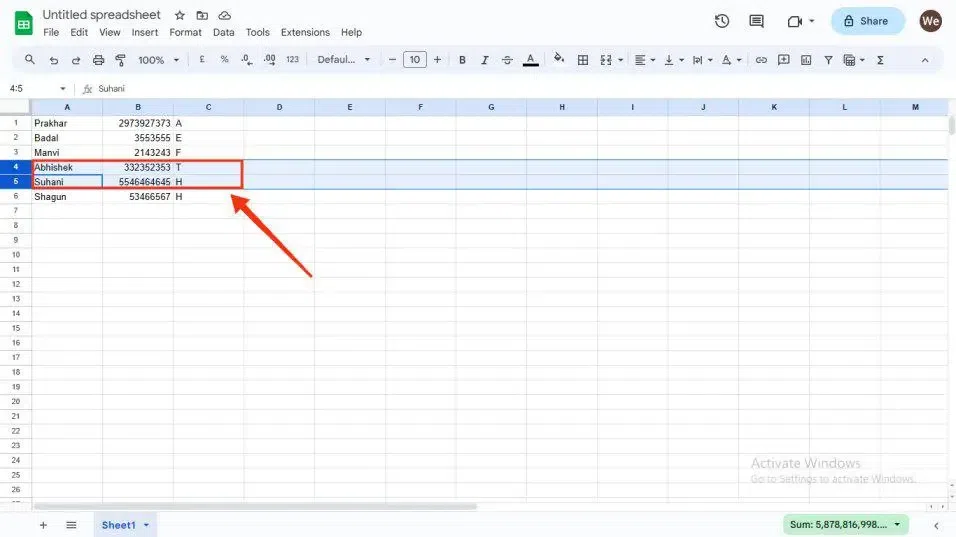Click the borders grid icon
Viewport: 956px width, 537px height.
pos(583,60)
